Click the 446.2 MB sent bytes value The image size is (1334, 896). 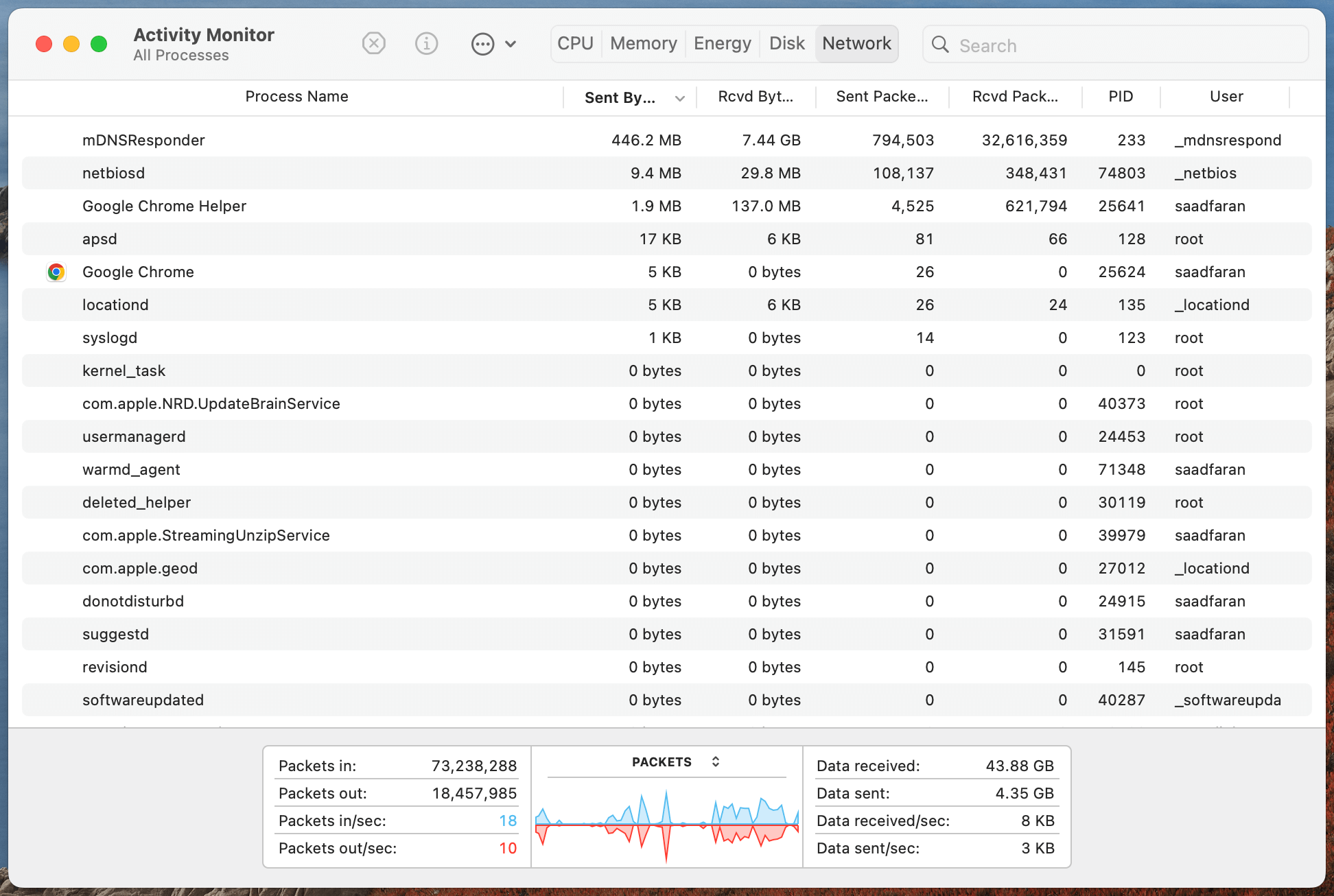point(646,140)
